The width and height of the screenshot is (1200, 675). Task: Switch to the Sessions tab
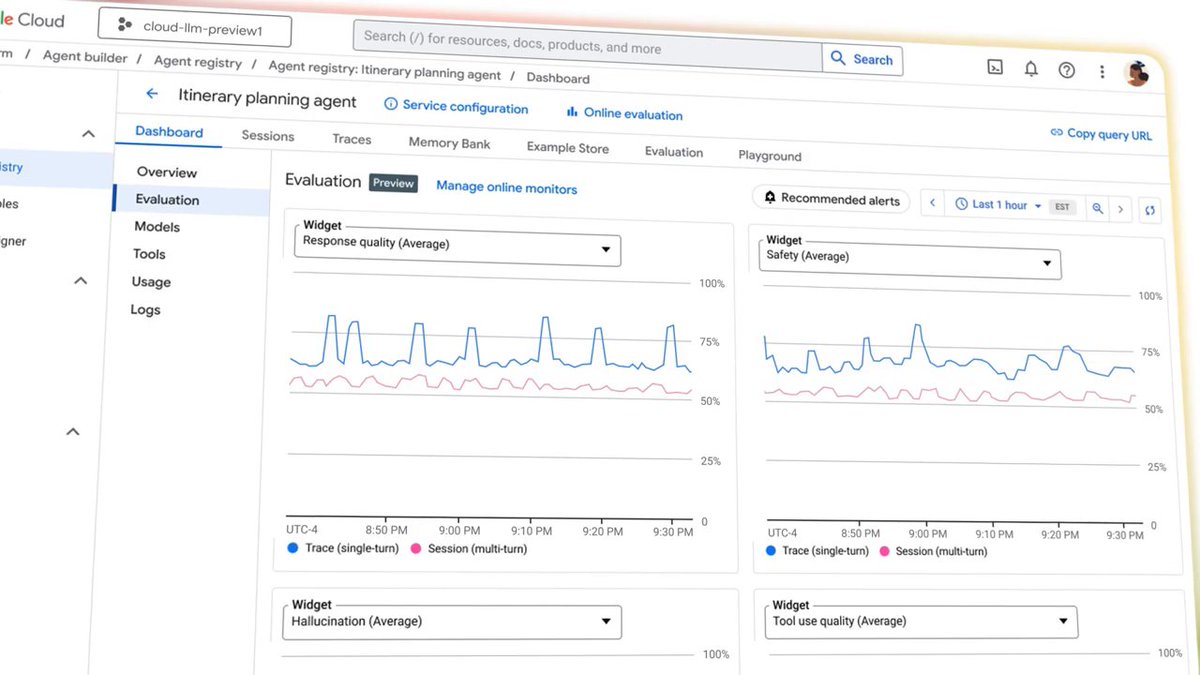(x=268, y=136)
